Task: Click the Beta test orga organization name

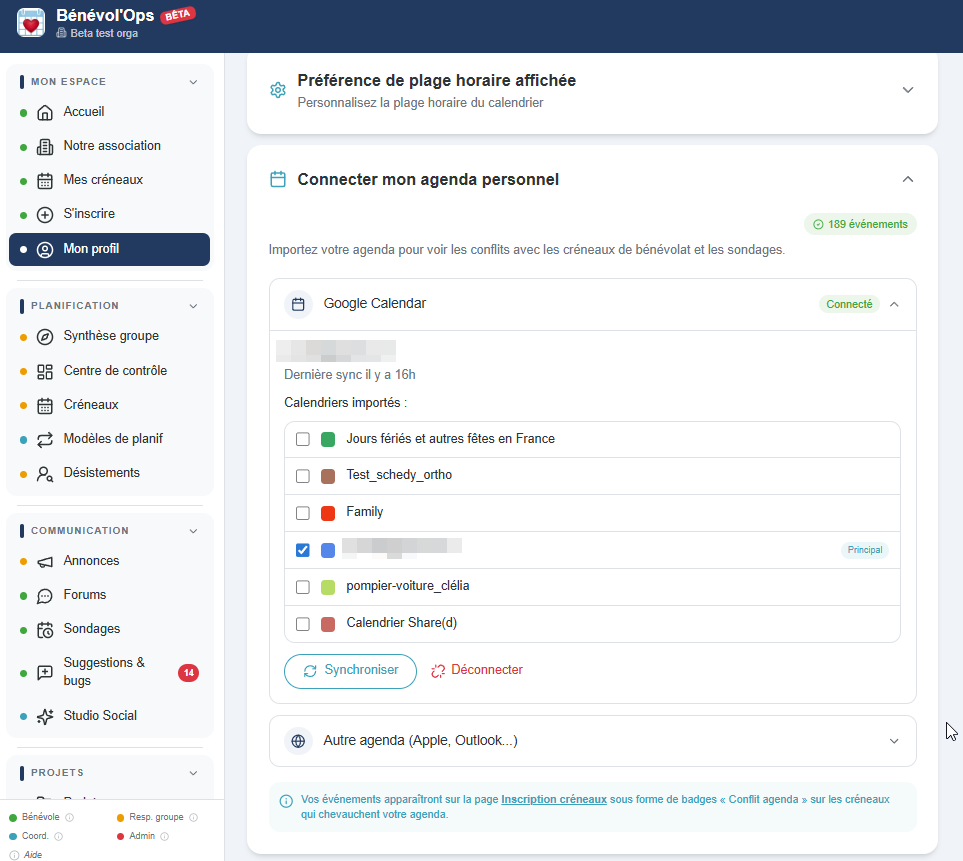Action: pyautogui.click(x=104, y=33)
